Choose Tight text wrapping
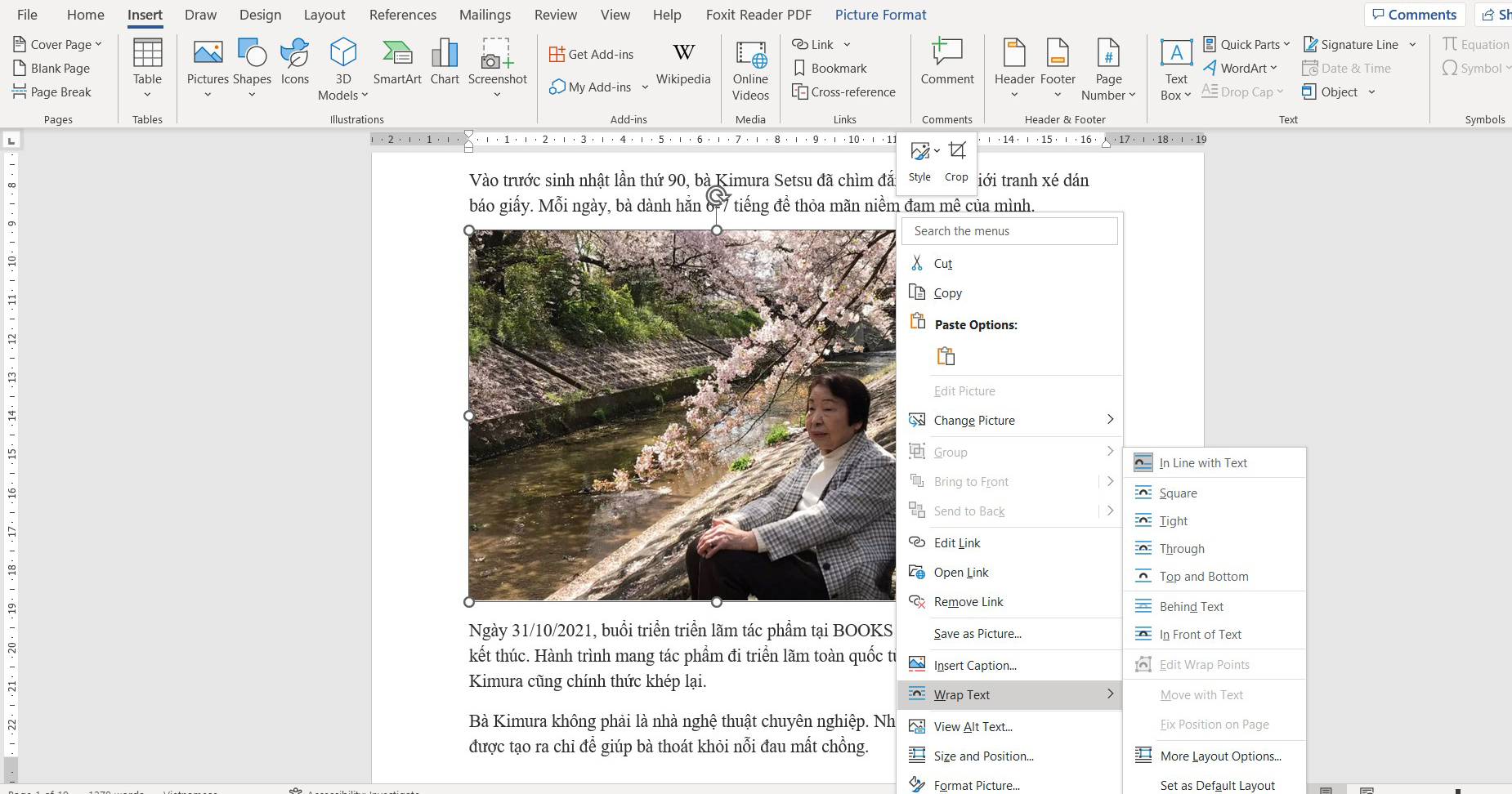Screen dimensions: 1512x794 click(1215, 520)
